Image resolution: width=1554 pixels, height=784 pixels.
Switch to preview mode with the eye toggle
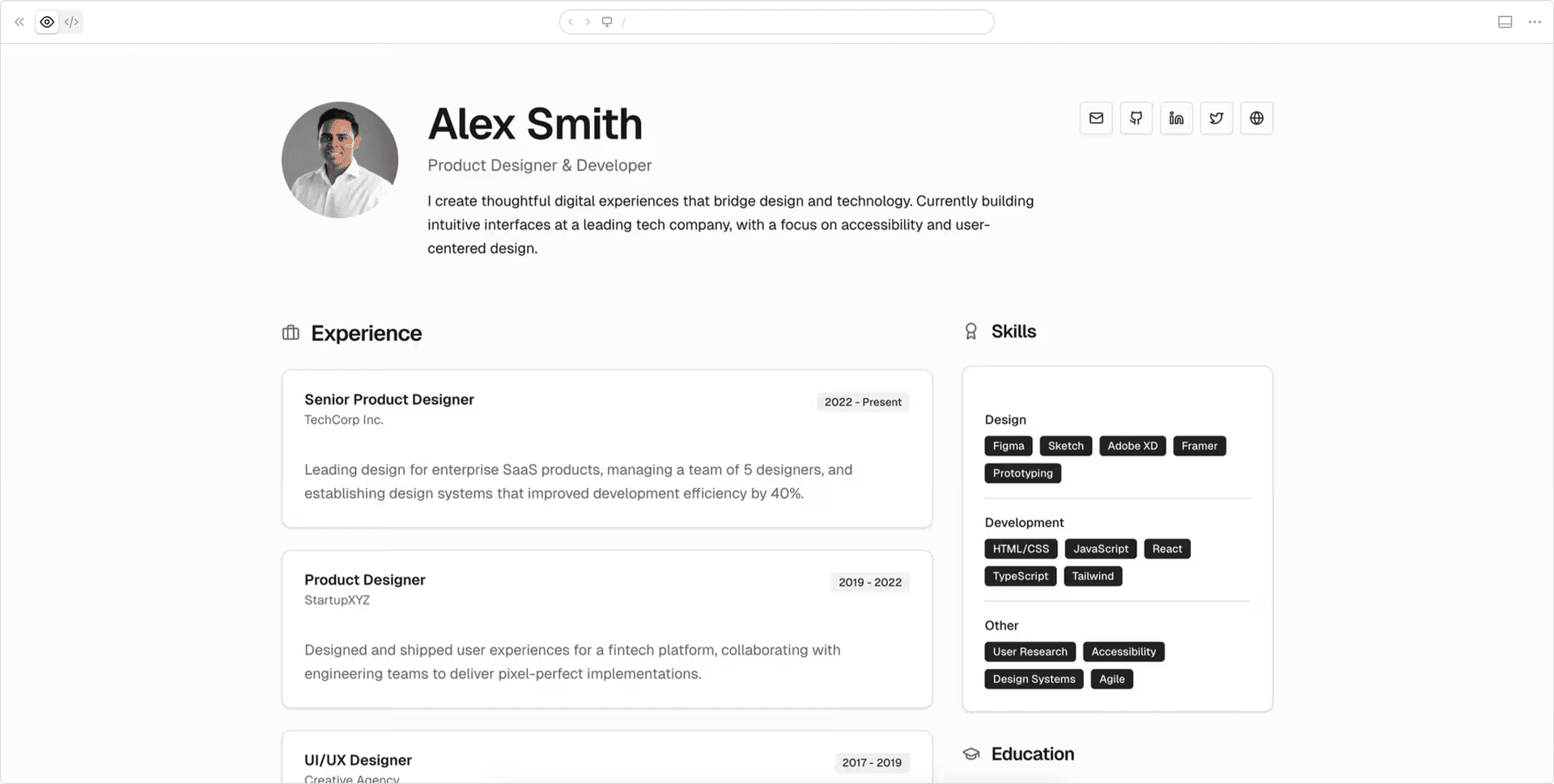click(47, 22)
